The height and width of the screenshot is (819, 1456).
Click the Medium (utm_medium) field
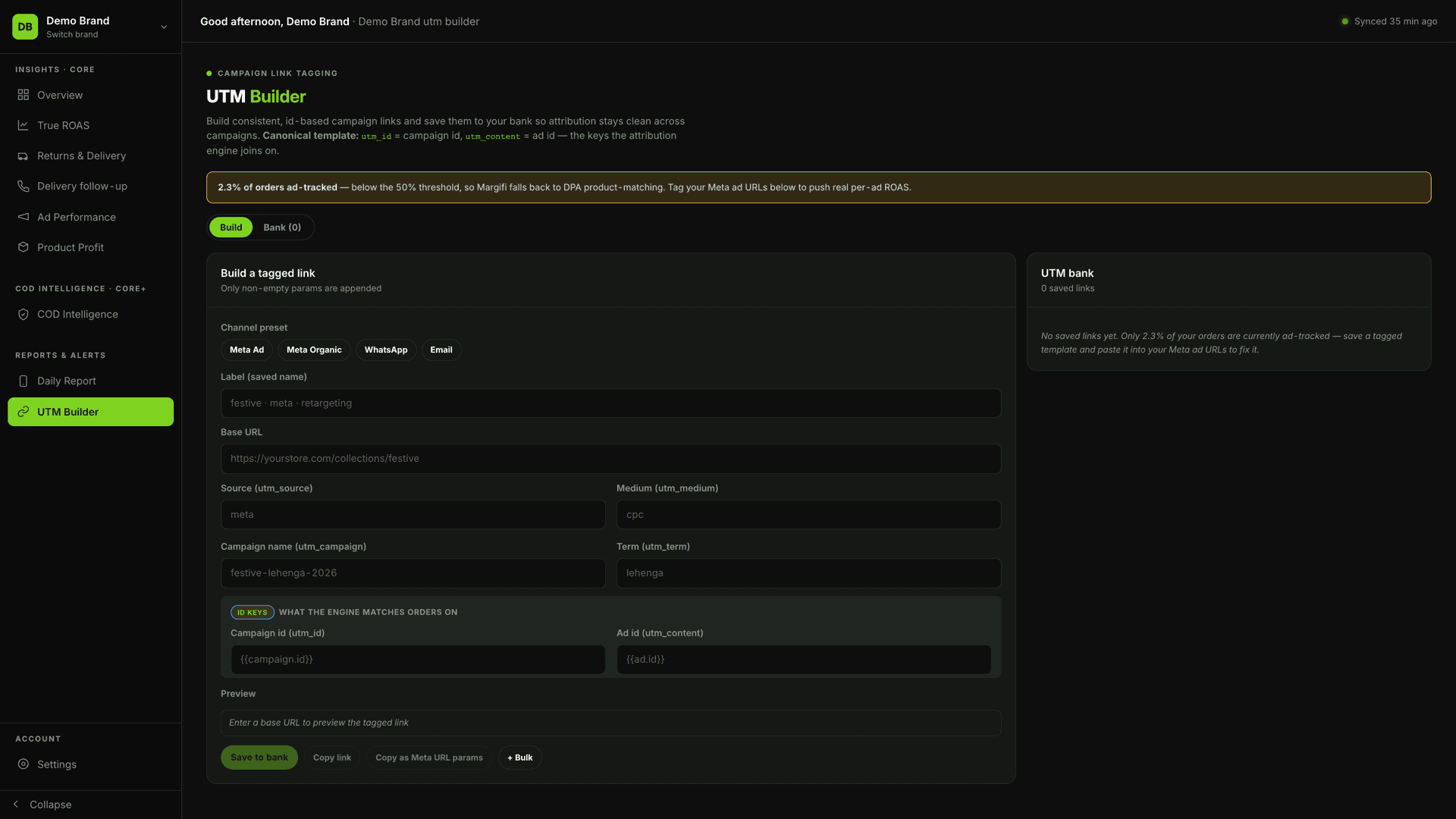coord(808,515)
